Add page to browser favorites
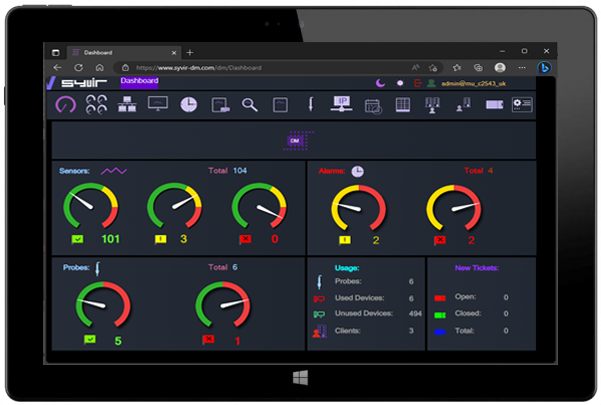The width and height of the screenshot is (601, 405). coord(433,68)
